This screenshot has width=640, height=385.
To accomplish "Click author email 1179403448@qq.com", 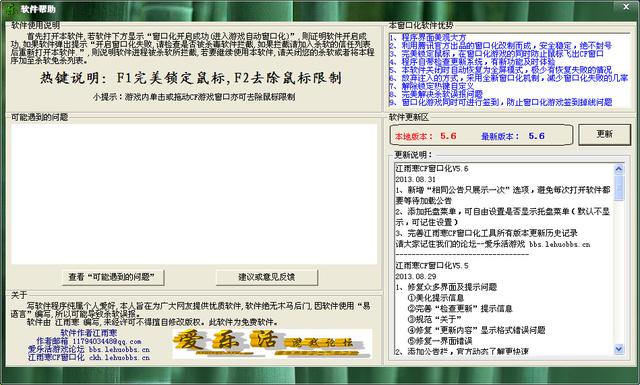I will pos(107,341).
